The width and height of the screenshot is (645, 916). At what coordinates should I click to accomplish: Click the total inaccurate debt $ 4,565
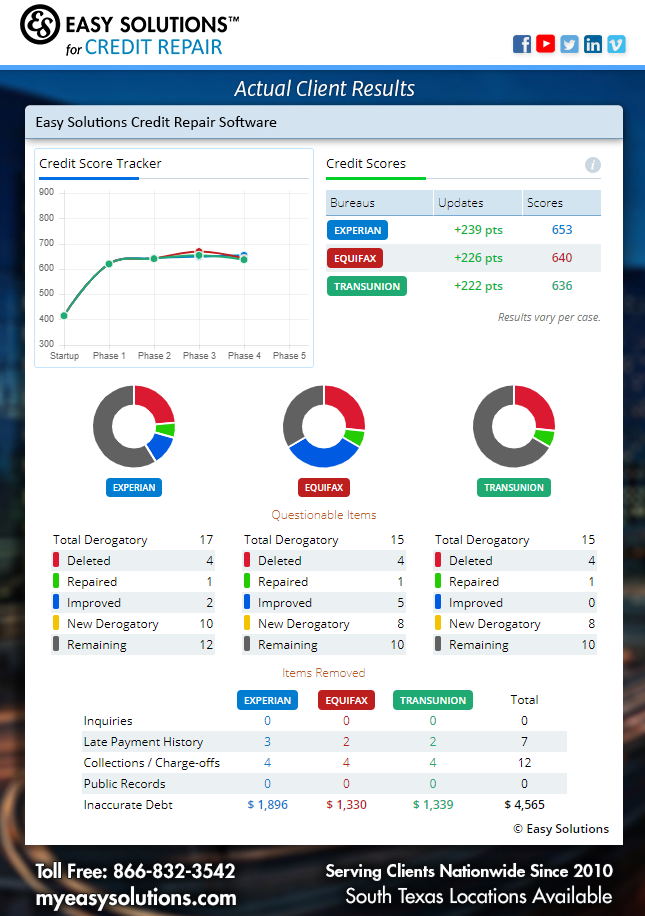click(x=524, y=804)
